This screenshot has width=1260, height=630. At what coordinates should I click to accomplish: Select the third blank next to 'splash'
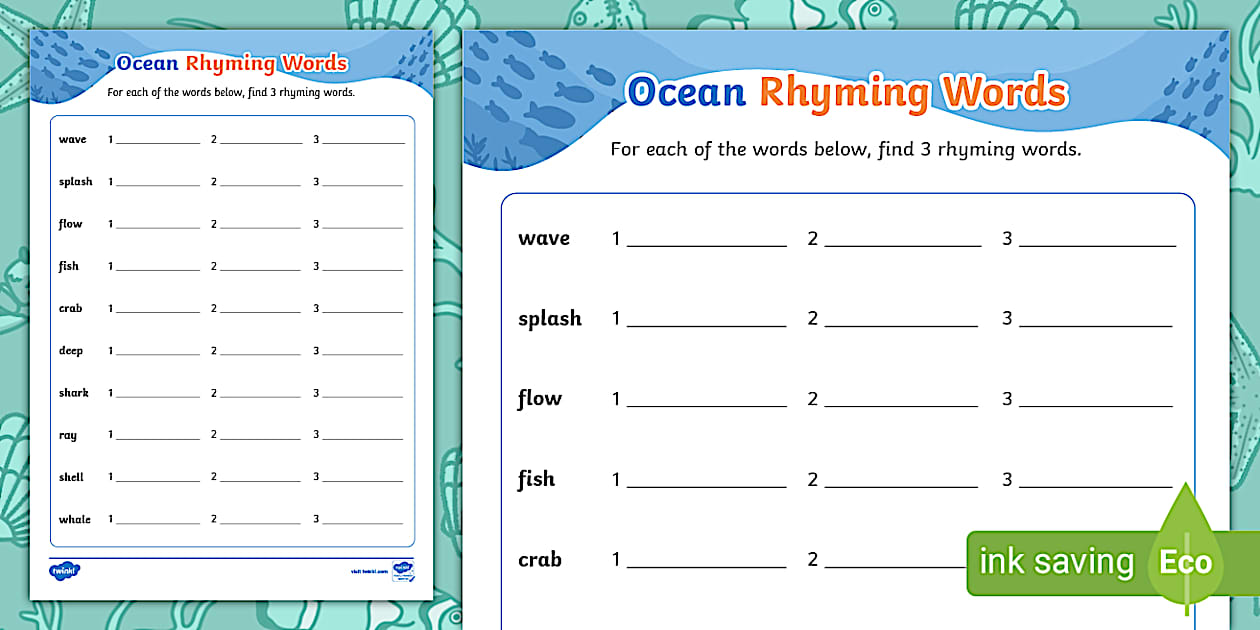(x=1097, y=322)
